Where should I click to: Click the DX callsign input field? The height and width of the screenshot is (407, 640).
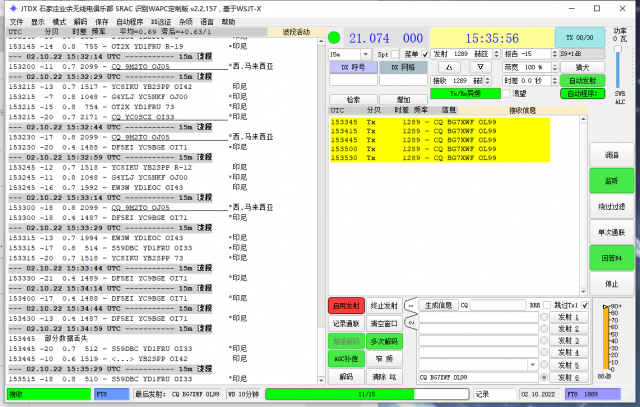[x=353, y=80]
